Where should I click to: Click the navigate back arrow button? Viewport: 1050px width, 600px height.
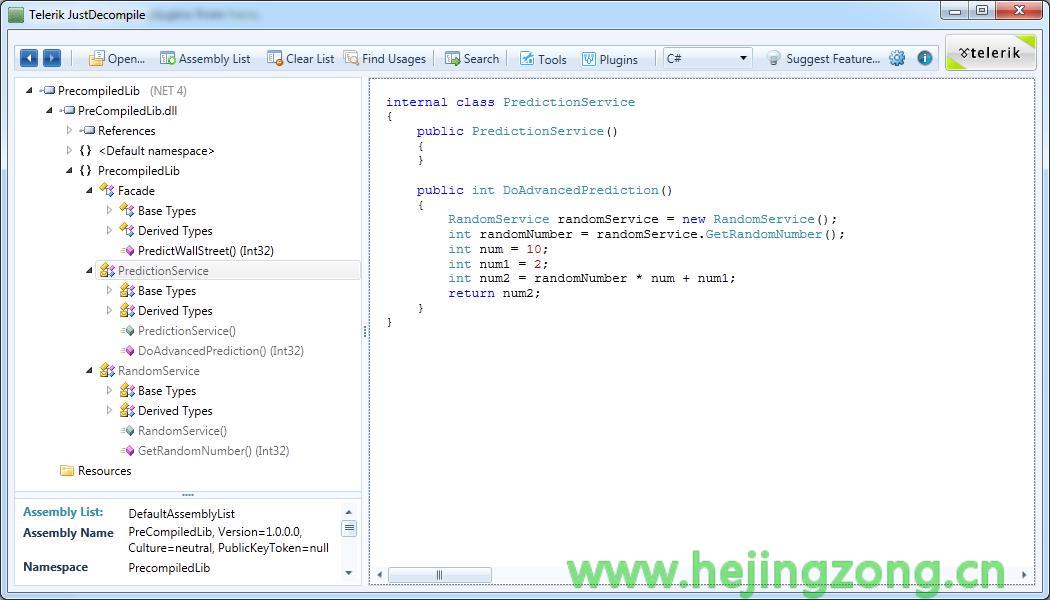click(x=29, y=59)
